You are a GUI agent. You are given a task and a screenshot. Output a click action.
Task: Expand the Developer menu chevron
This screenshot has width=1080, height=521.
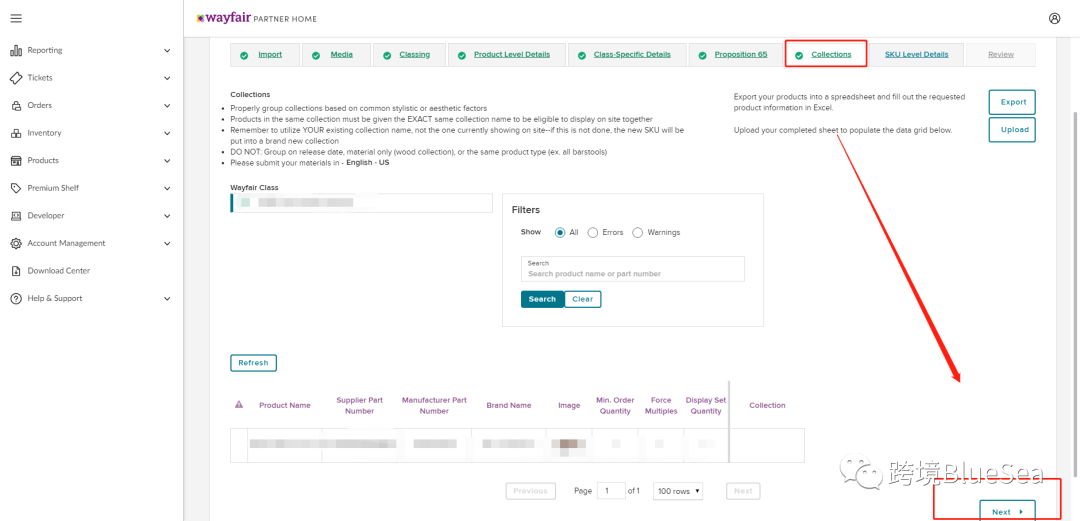tap(167, 216)
